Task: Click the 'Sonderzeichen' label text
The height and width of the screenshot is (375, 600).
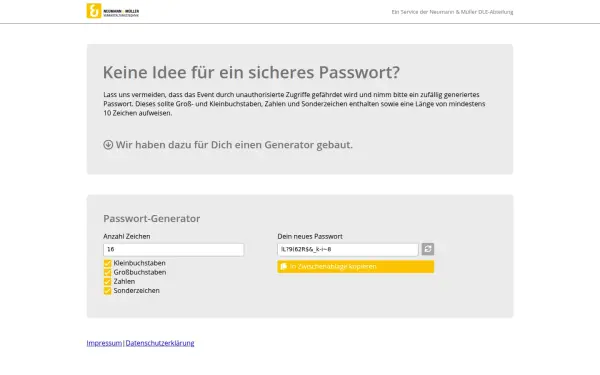Action: 137,291
